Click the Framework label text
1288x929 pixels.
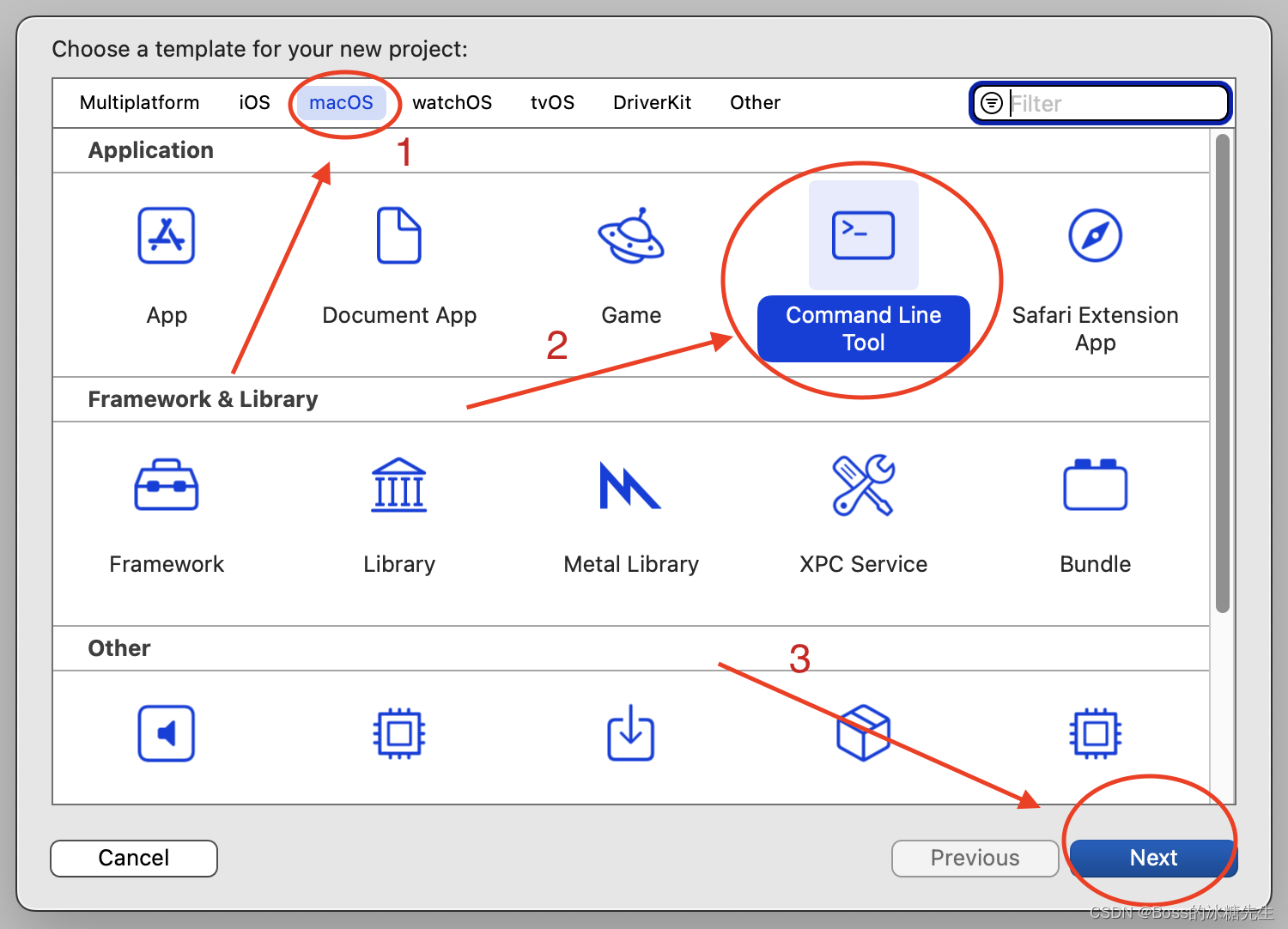click(x=167, y=564)
